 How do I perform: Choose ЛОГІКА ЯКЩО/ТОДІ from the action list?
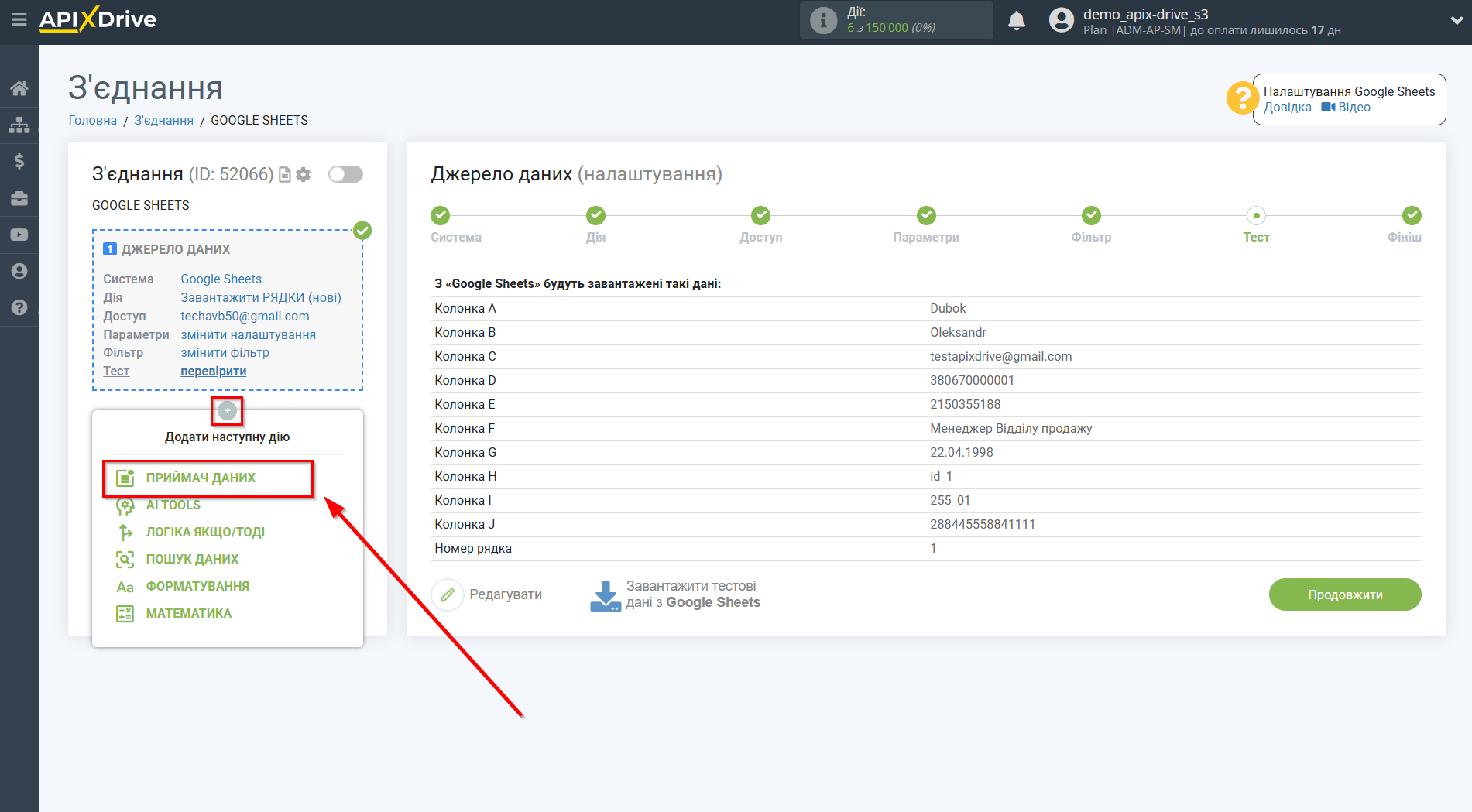tap(205, 533)
